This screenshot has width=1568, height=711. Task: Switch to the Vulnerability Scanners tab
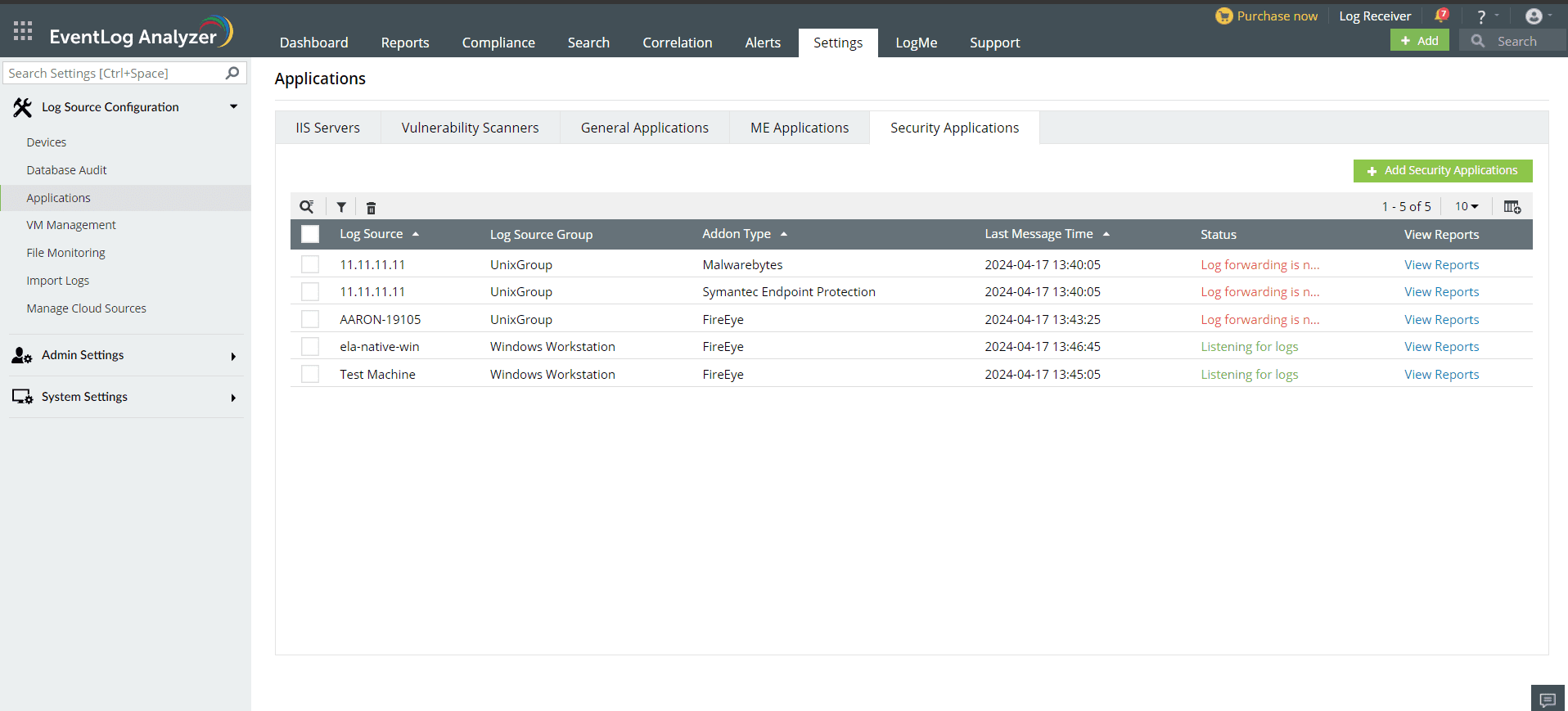470,128
